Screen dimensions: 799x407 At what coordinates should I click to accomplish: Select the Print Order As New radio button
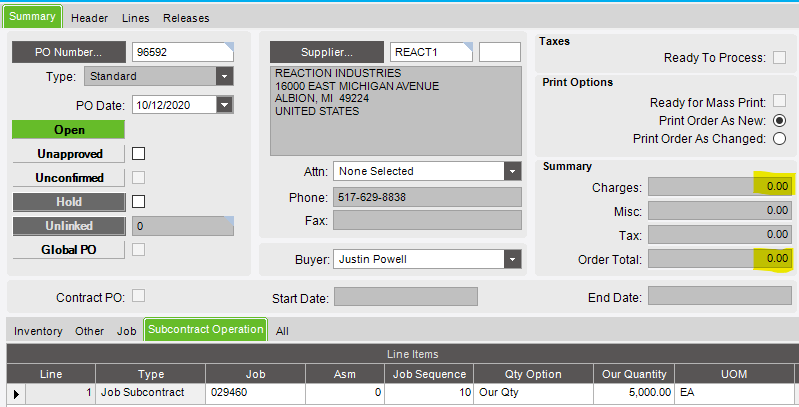point(779,121)
